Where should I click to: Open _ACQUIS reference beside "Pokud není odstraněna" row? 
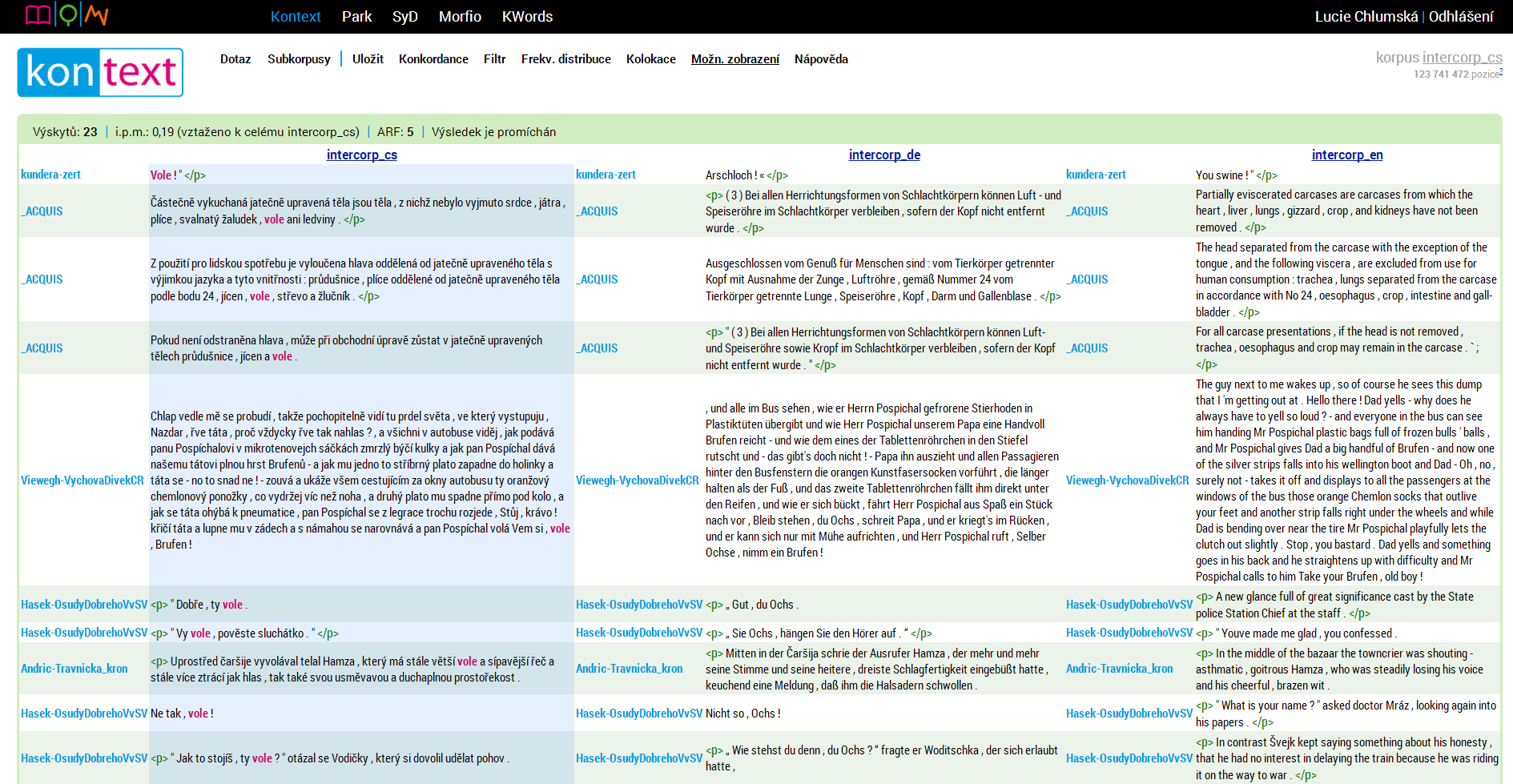42,348
